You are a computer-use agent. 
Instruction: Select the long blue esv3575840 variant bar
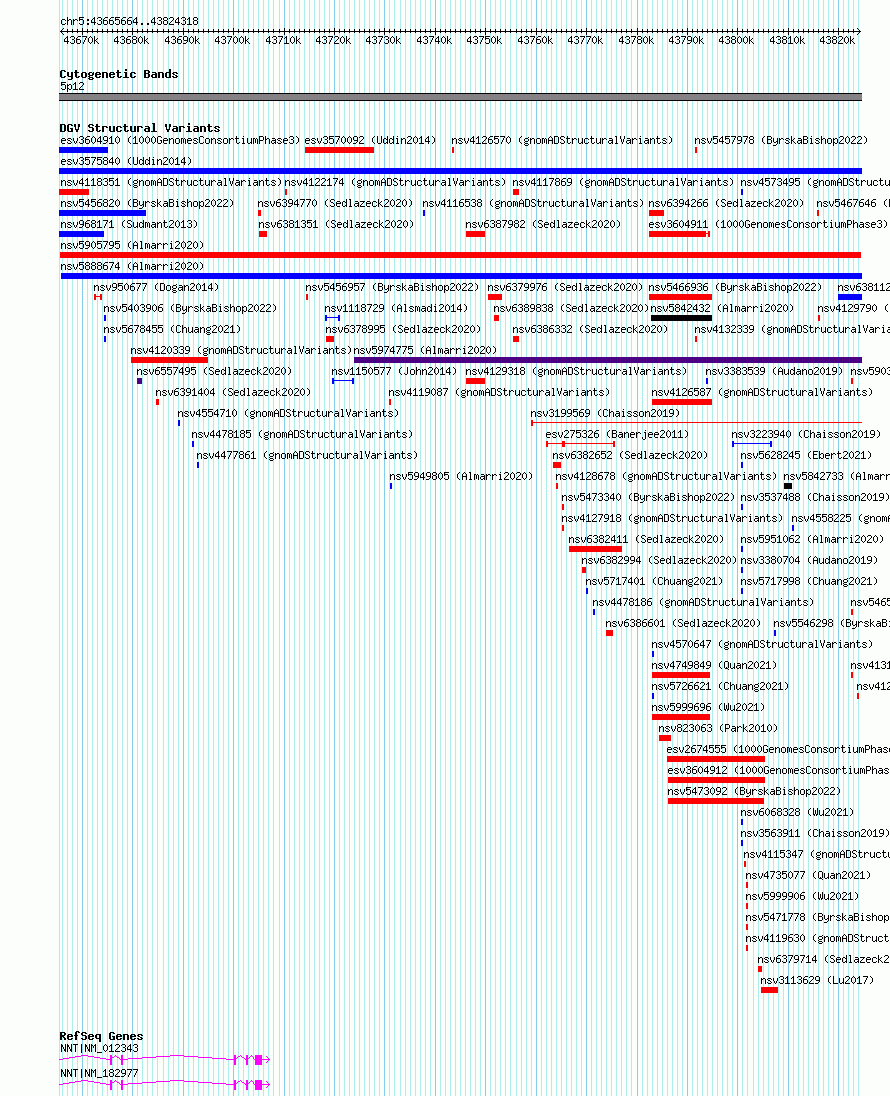click(x=460, y=171)
